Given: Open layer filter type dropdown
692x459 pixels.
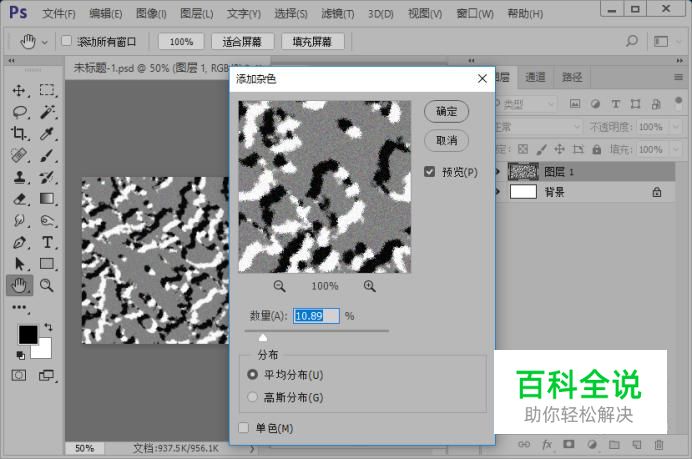Looking at the screenshot, I should (525, 104).
